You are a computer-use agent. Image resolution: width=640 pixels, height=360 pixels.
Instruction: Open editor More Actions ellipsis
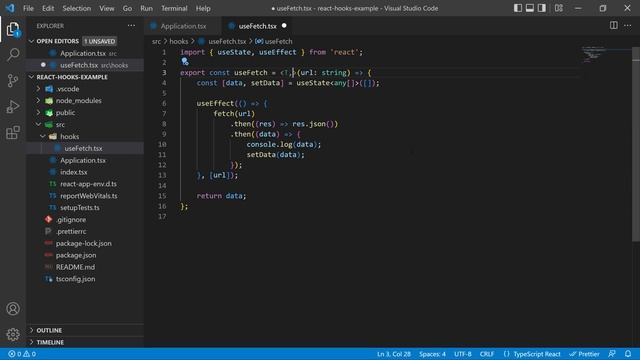pos(628,25)
